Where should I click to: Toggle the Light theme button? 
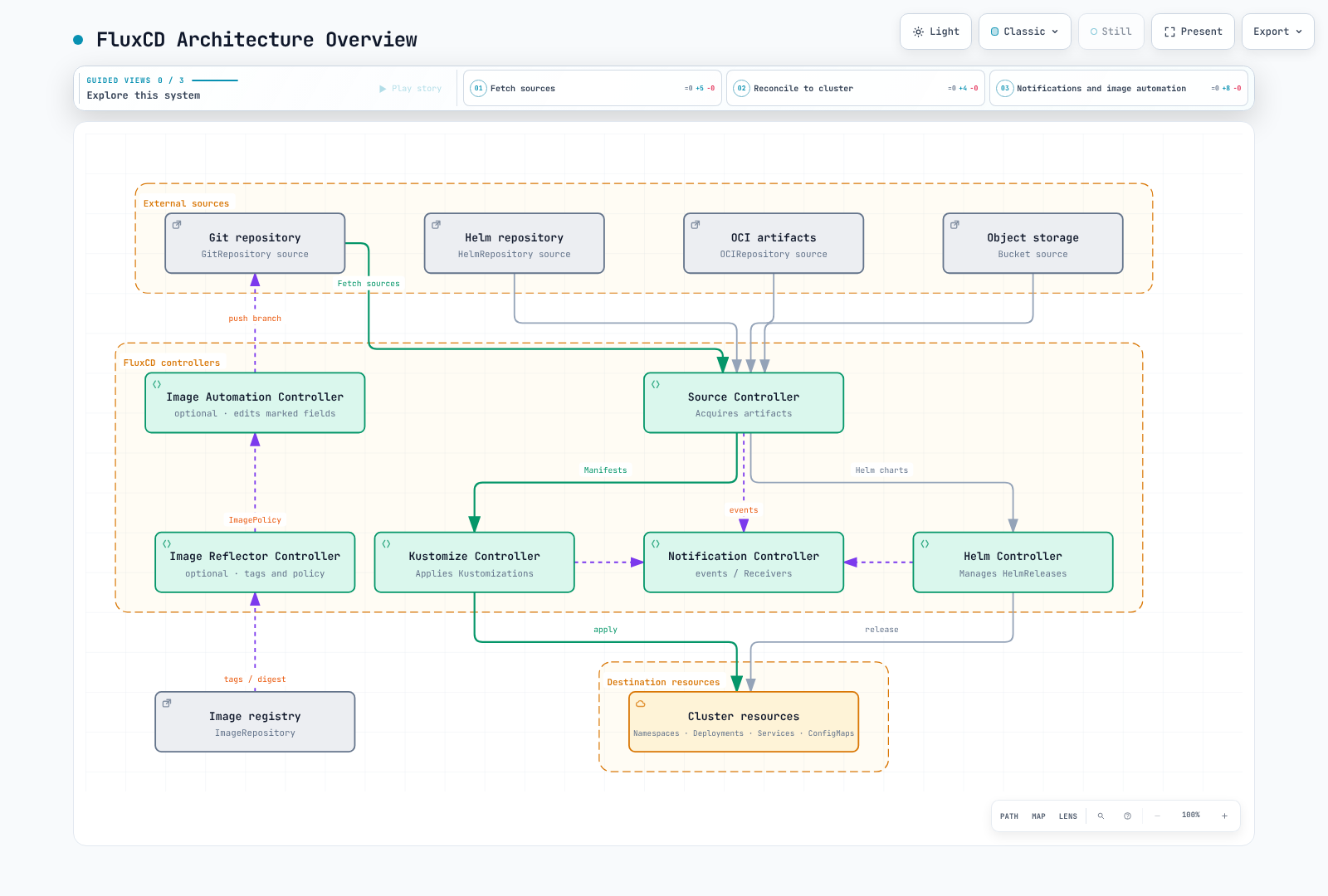935,32
